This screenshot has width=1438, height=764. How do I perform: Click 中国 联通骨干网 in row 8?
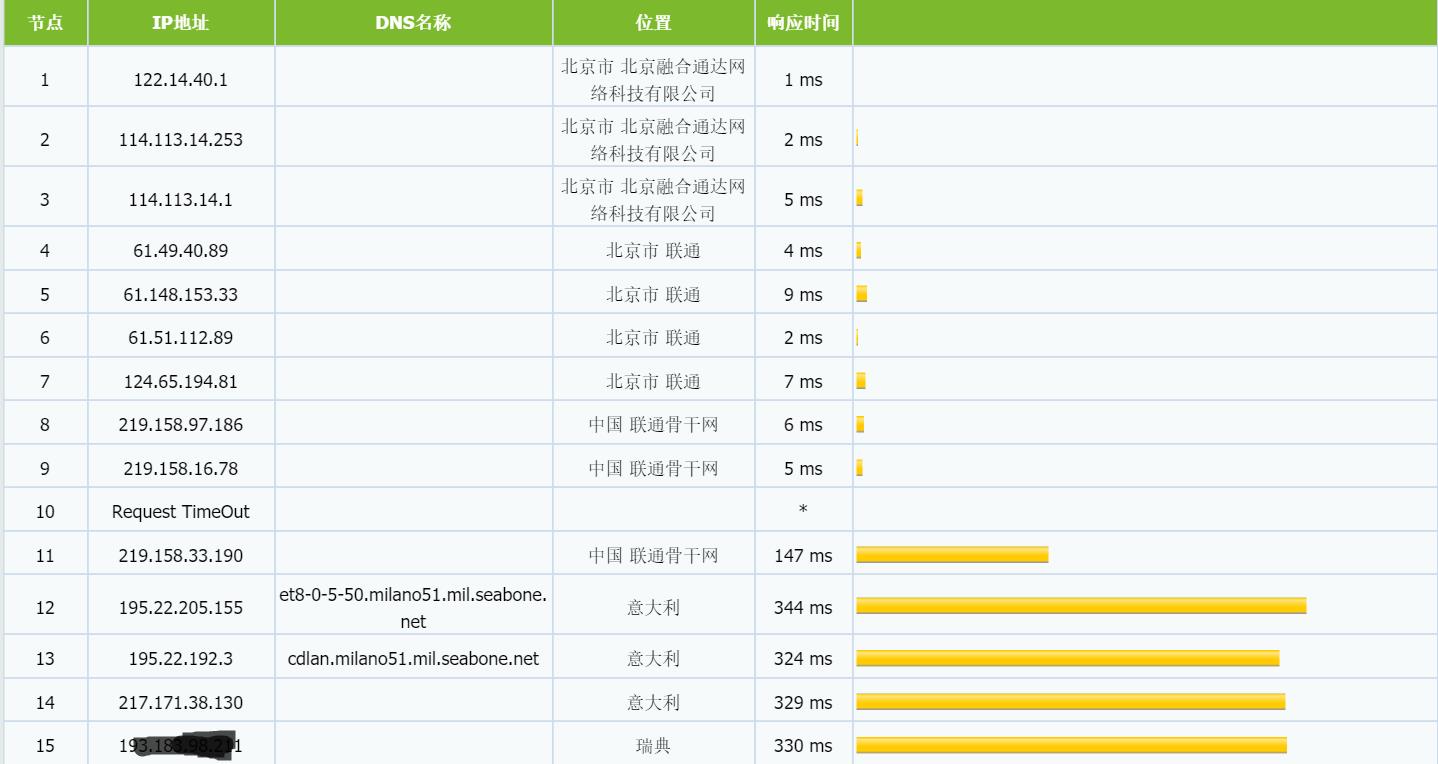(x=653, y=425)
